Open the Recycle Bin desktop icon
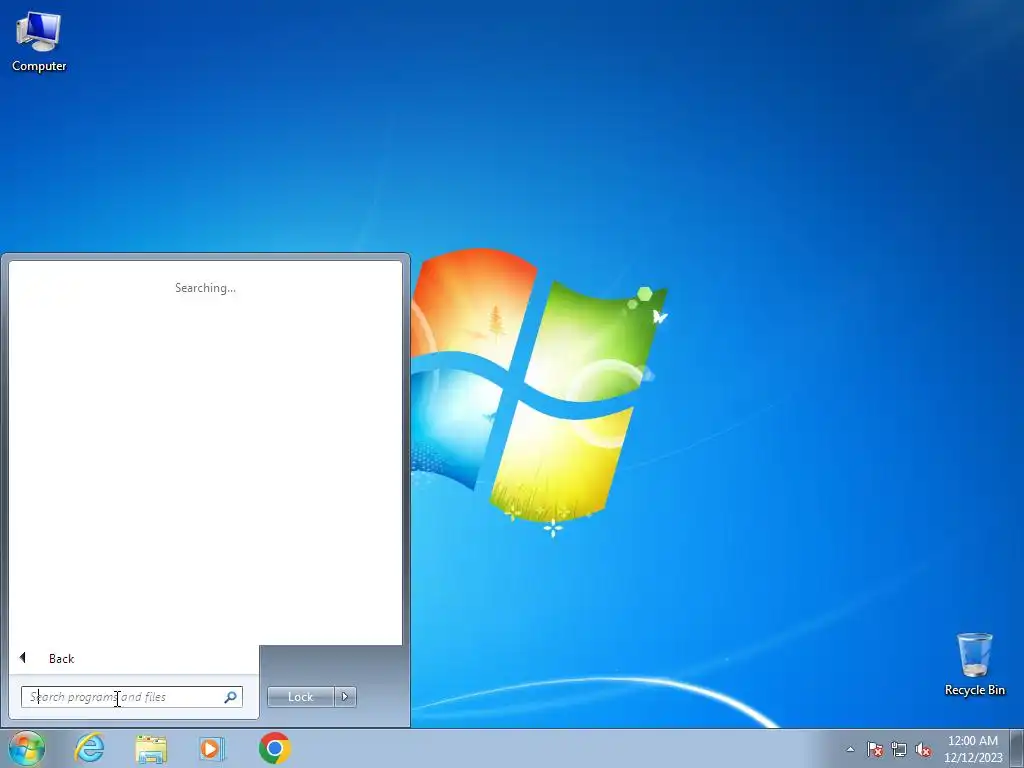1024x768 pixels. (x=974, y=664)
